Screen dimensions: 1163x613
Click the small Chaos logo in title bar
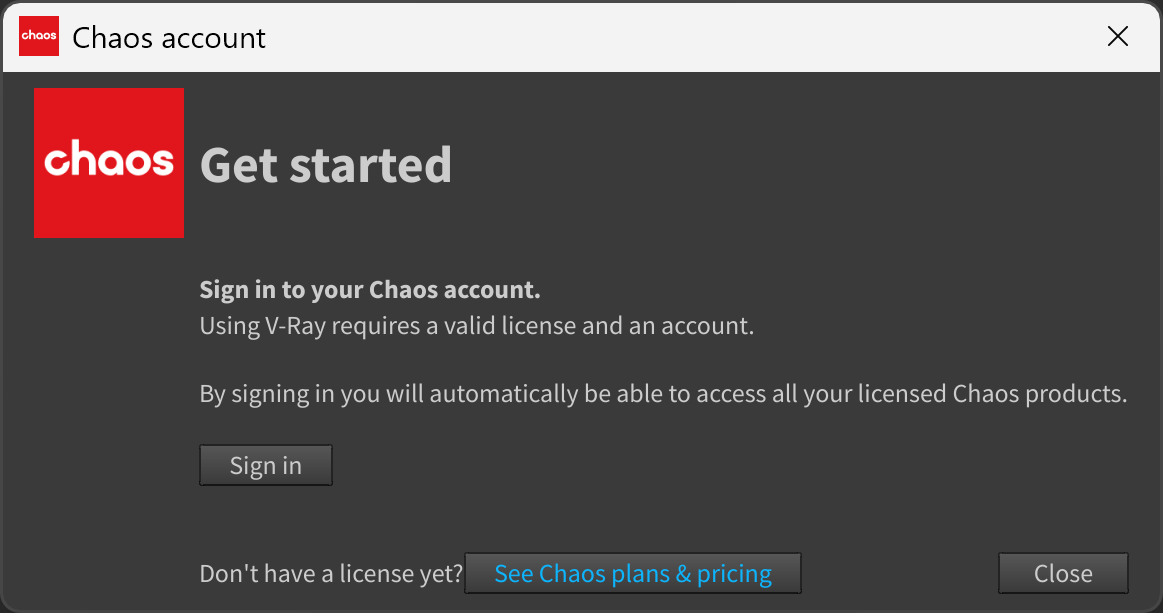[x=39, y=36]
